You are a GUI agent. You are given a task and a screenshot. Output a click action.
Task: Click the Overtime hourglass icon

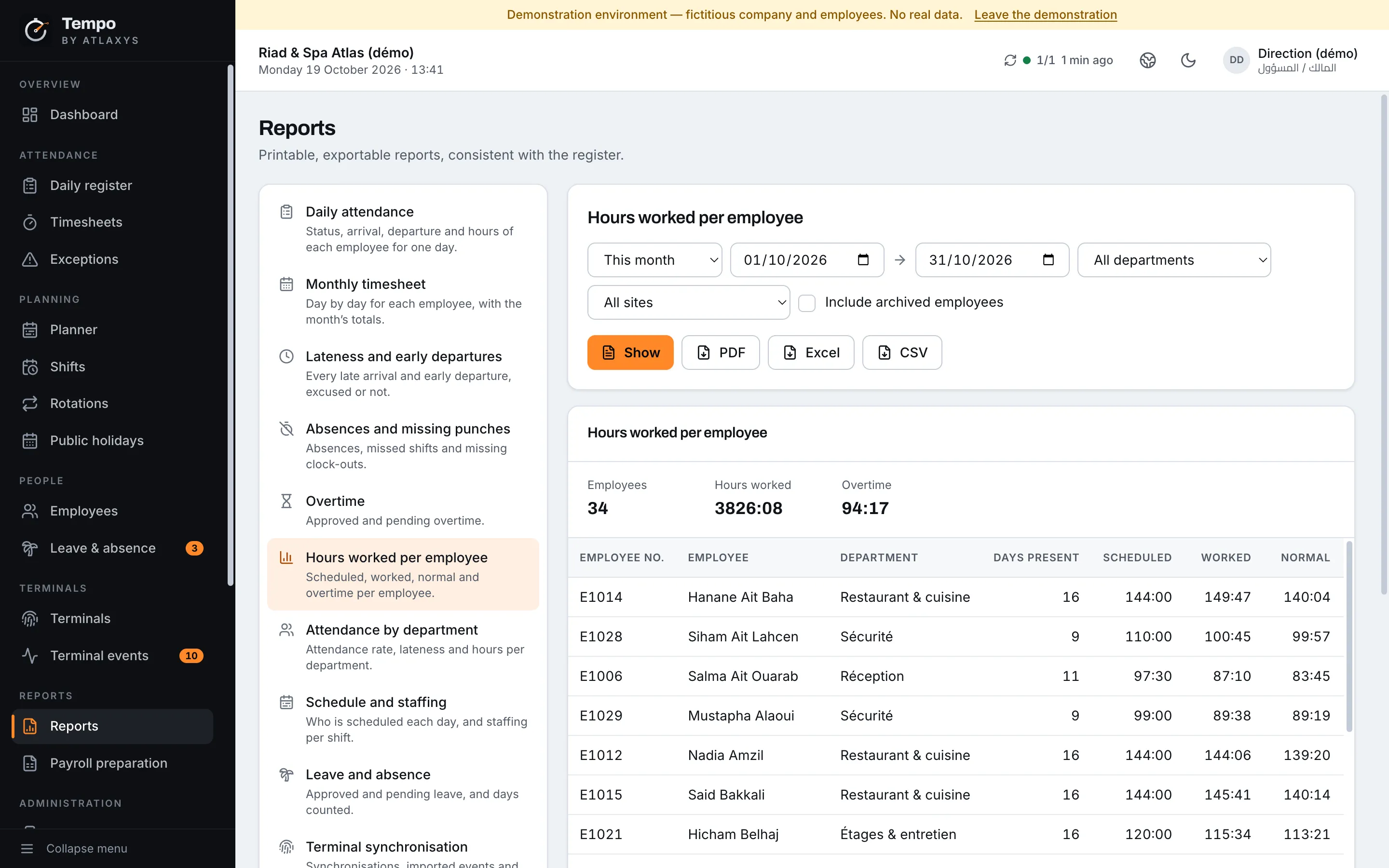point(286,501)
